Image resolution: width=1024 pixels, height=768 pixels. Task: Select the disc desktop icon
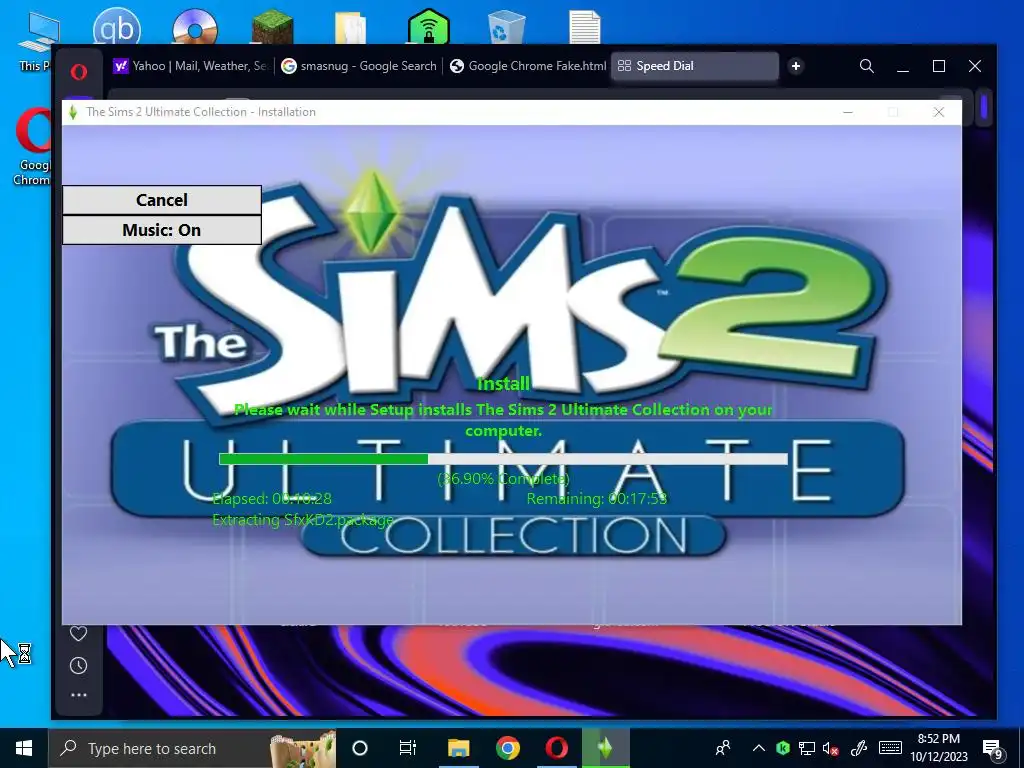[195, 26]
